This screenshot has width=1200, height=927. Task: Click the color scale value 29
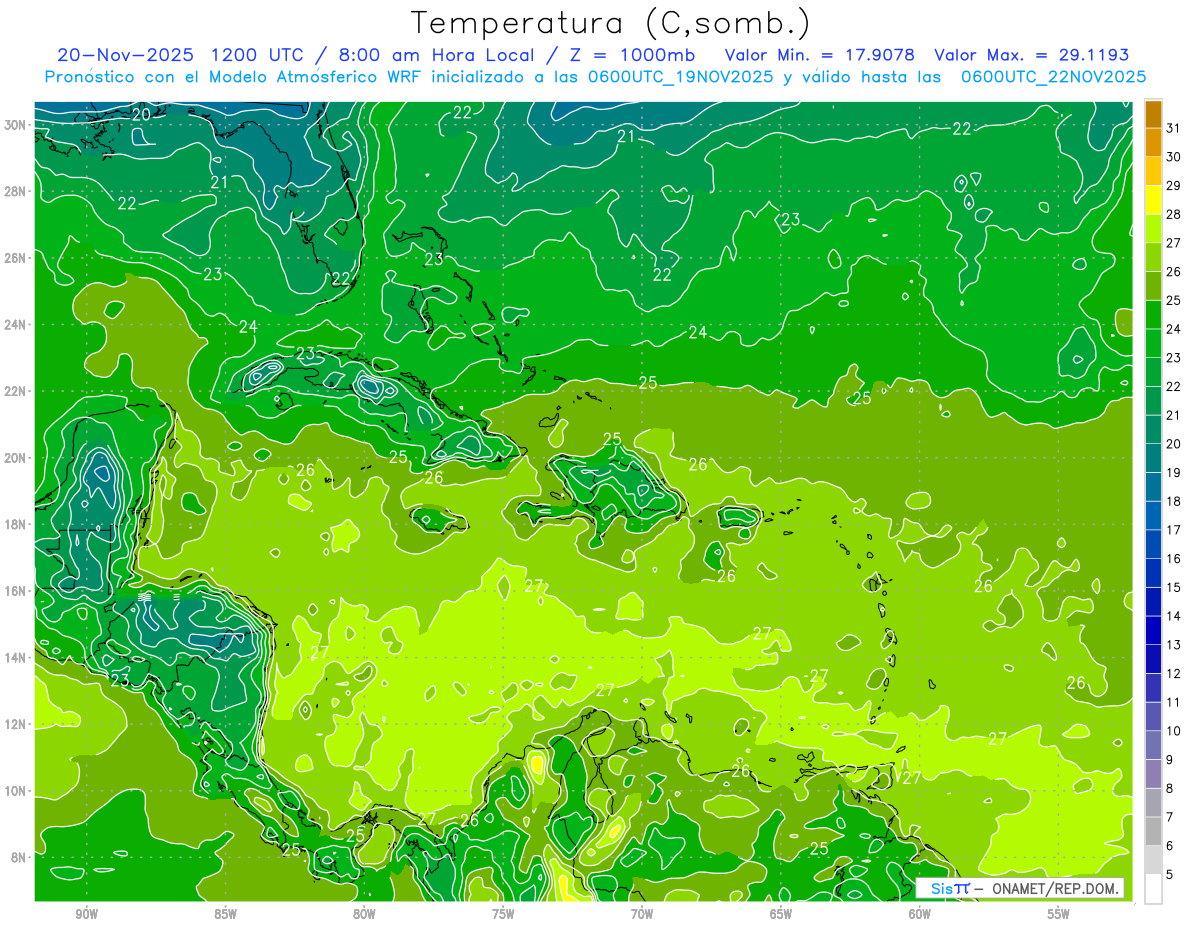(x=1174, y=186)
